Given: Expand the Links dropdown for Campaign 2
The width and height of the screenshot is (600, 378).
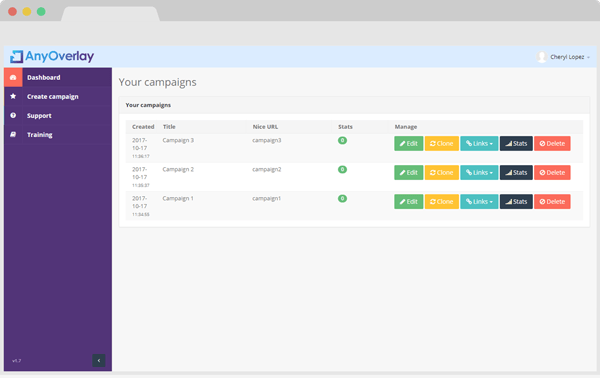Looking at the screenshot, I should click(479, 173).
